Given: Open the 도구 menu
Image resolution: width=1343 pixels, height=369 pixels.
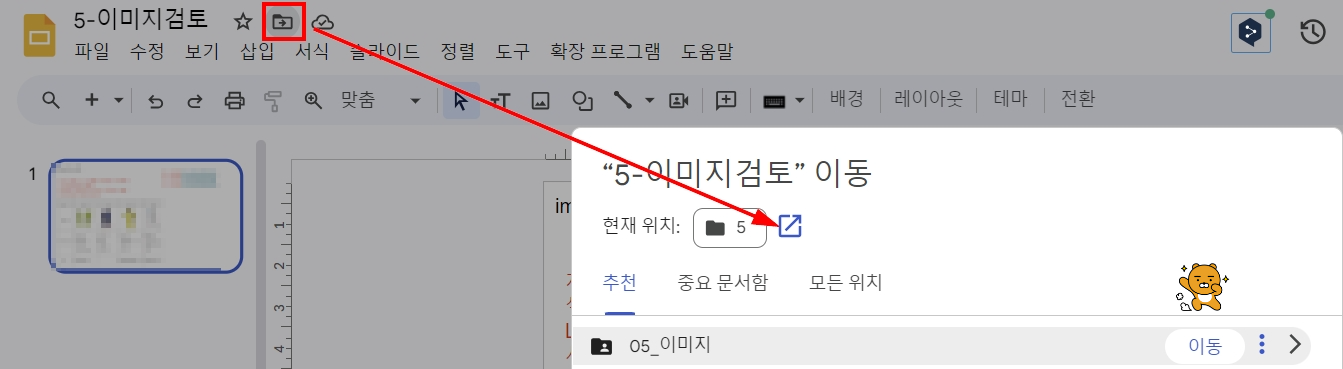Looking at the screenshot, I should [512, 52].
